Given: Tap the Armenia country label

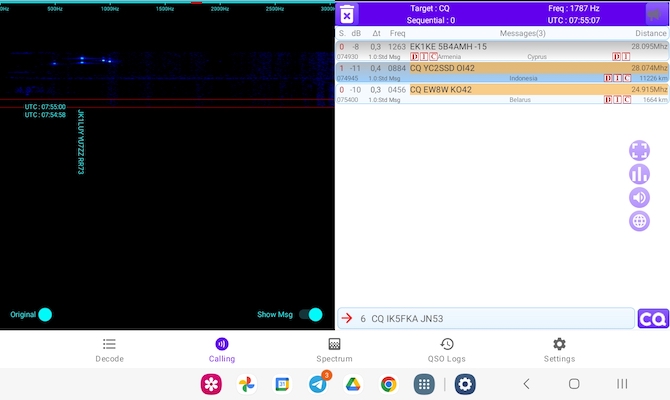Looking at the screenshot, I should [449, 57].
